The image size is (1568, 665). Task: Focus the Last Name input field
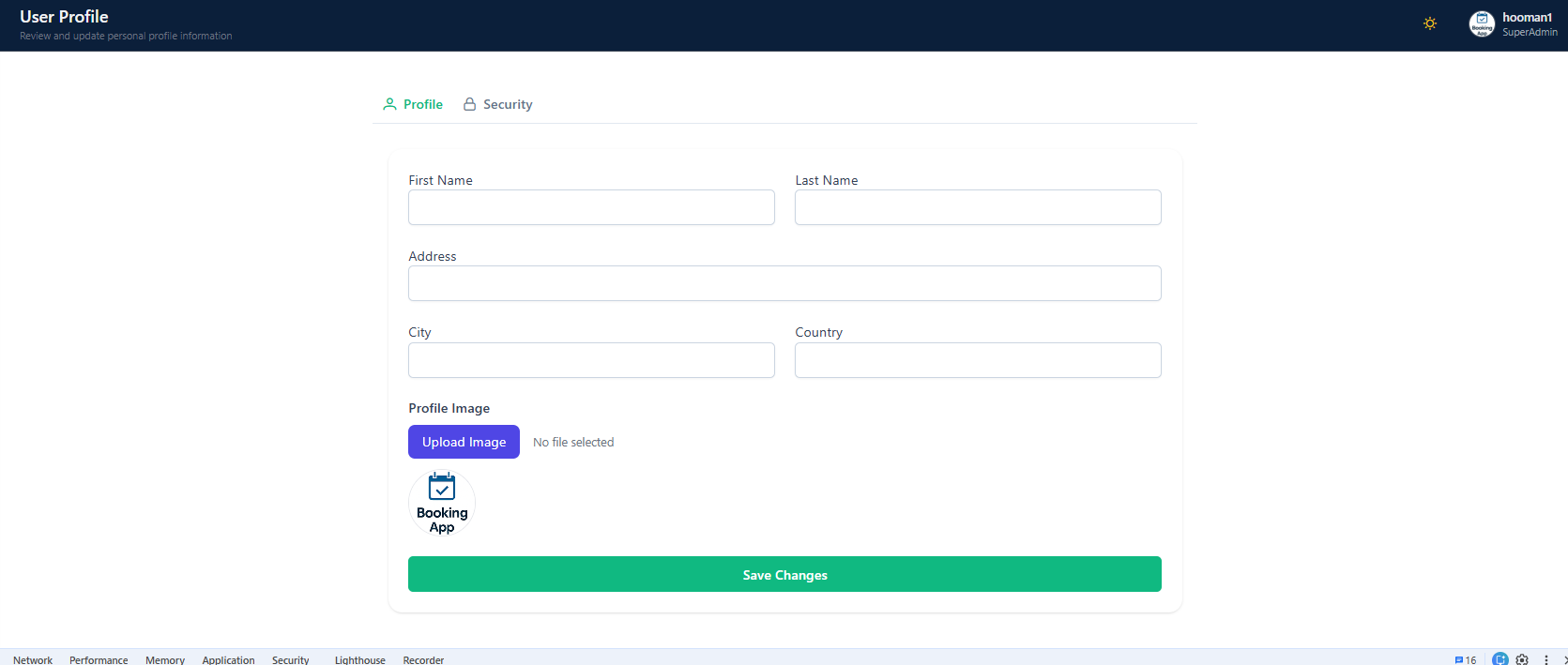(978, 207)
